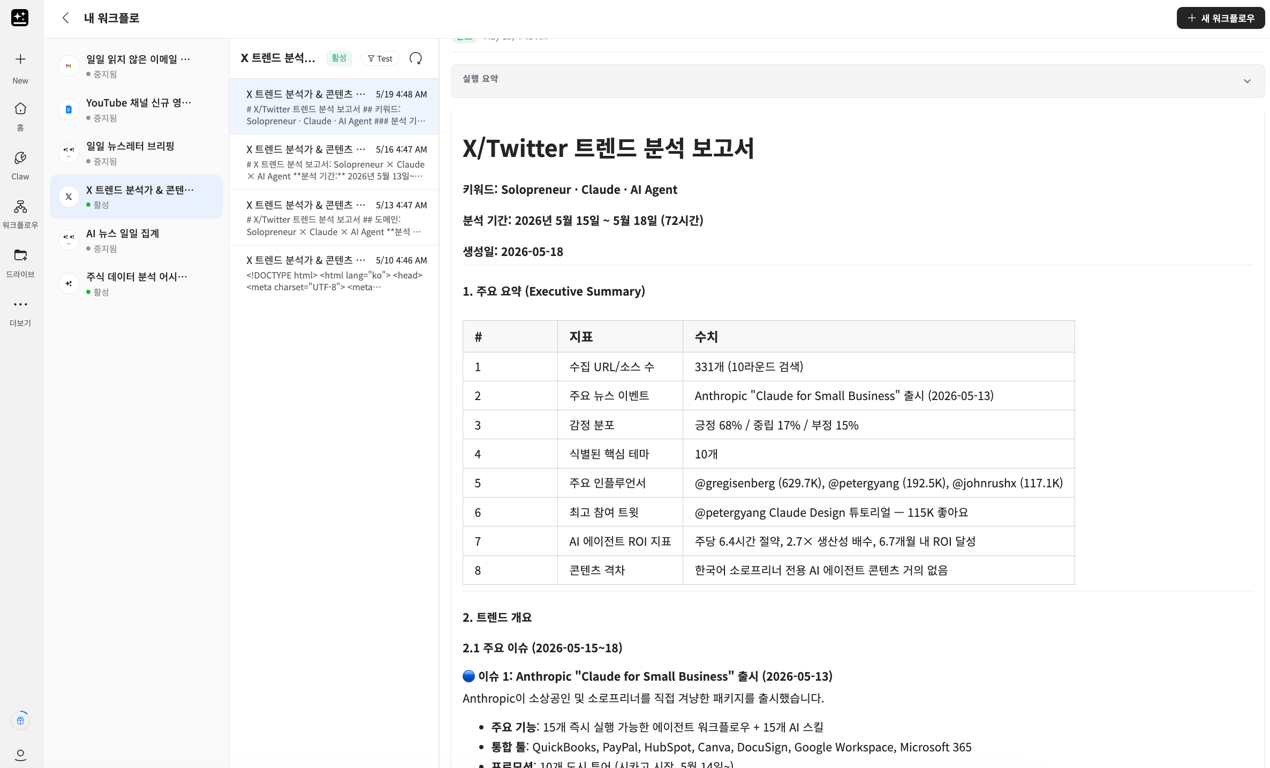
Task: Click the 생성일: 2026-05-18 line
Action: pyautogui.click(x=512, y=251)
